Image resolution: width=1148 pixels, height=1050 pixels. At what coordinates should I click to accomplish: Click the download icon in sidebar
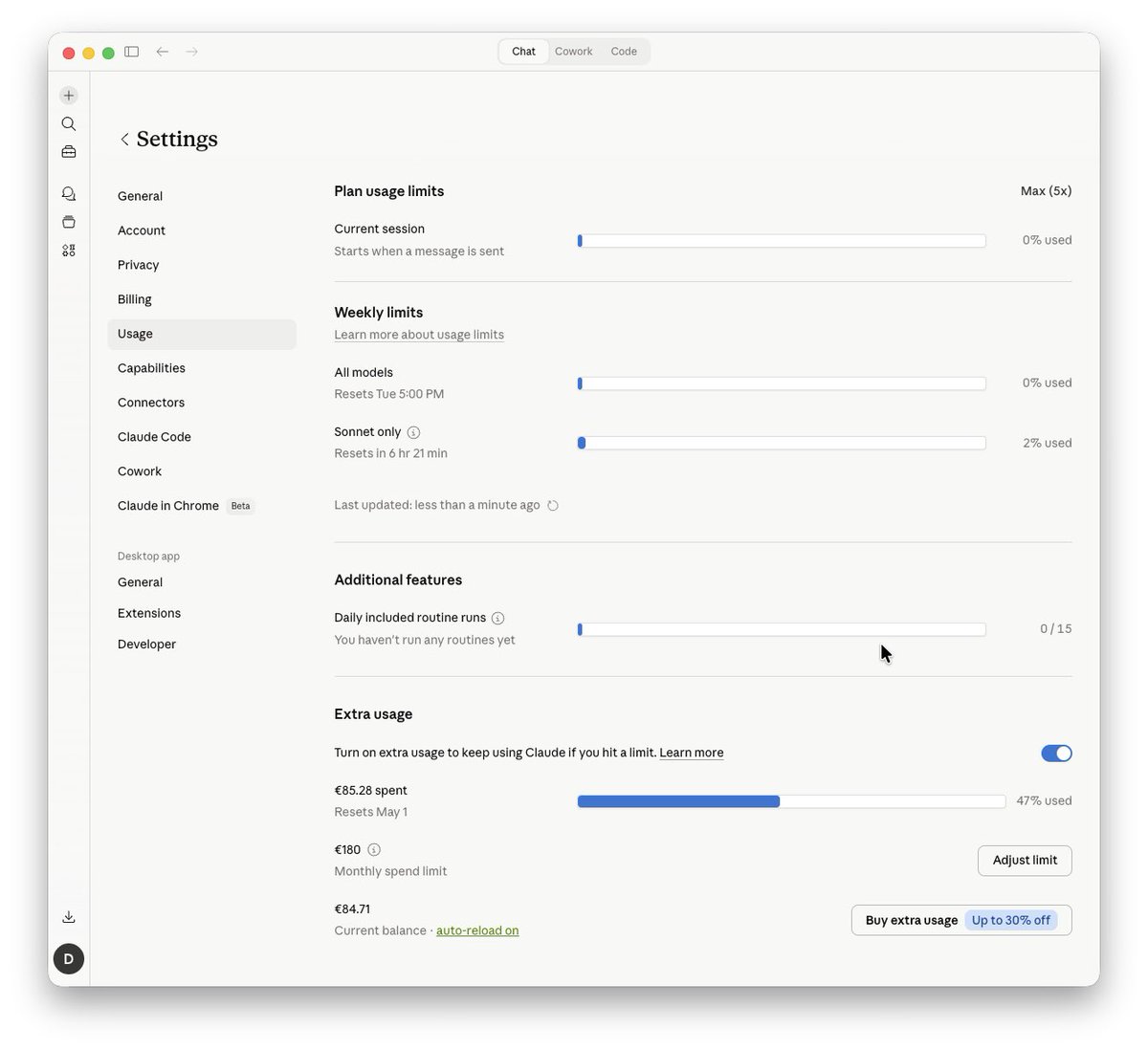click(69, 917)
